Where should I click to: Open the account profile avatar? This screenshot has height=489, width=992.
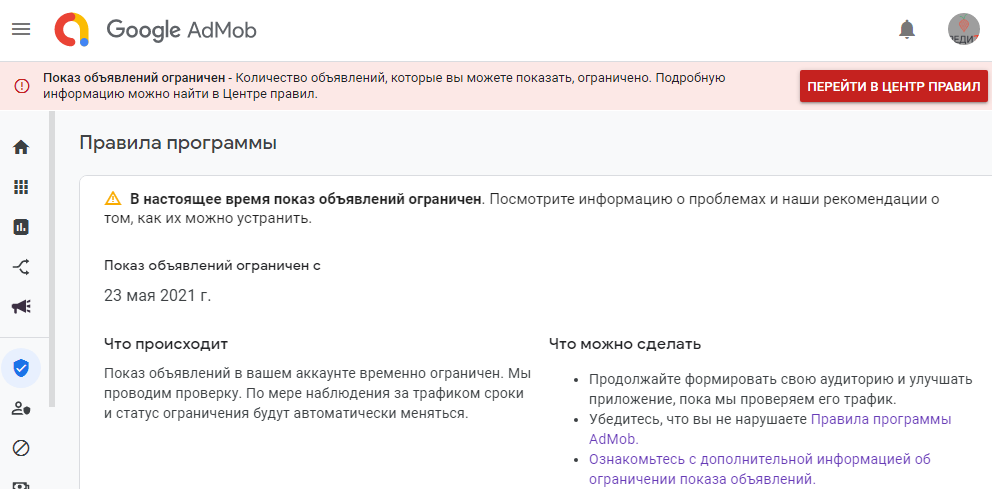pyautogui.click(x=963, y=29)
